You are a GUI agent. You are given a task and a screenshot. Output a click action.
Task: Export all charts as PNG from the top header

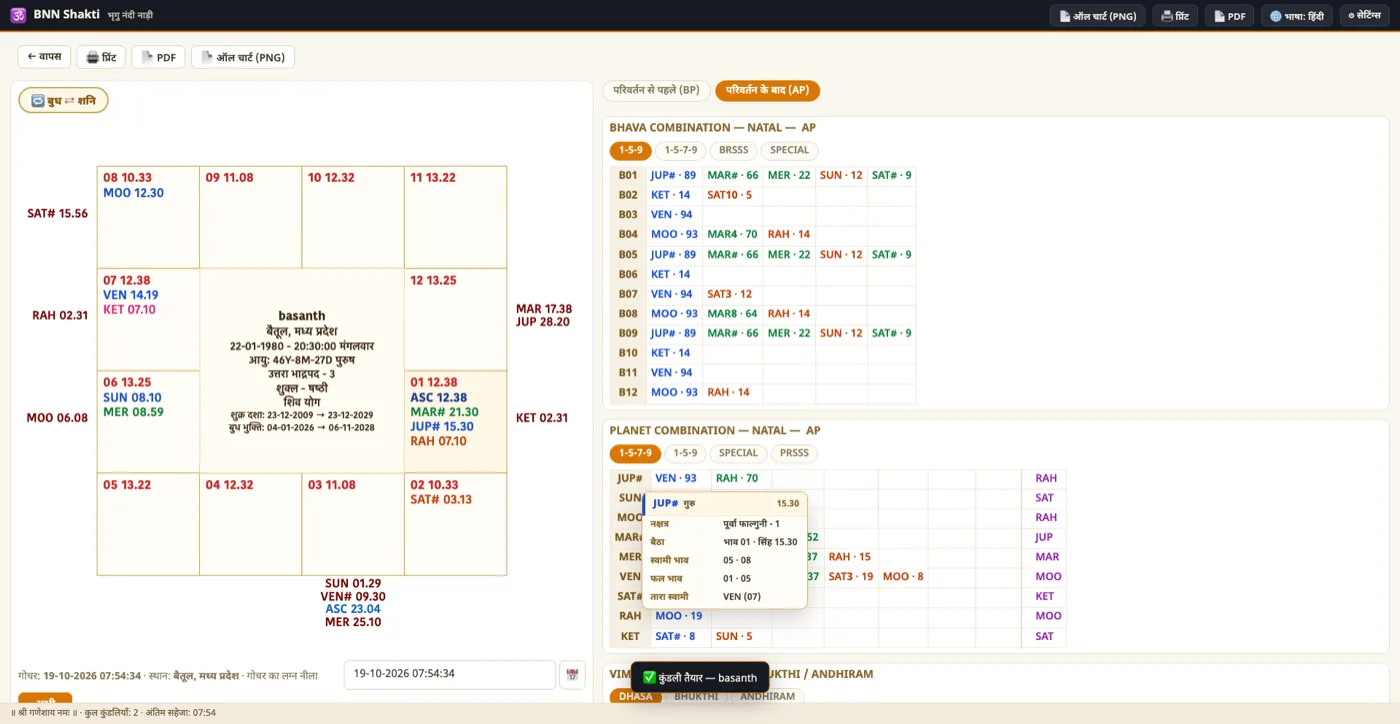click(1097, 16)
